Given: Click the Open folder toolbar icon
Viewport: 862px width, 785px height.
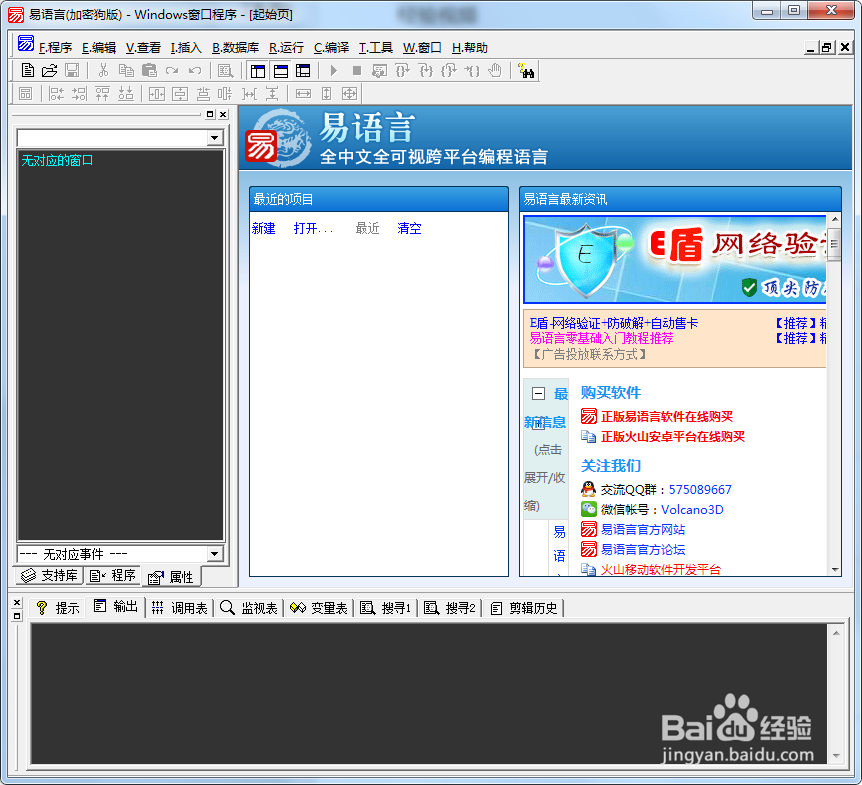Looking at the screenshot, I should click(x=49, y=70).
